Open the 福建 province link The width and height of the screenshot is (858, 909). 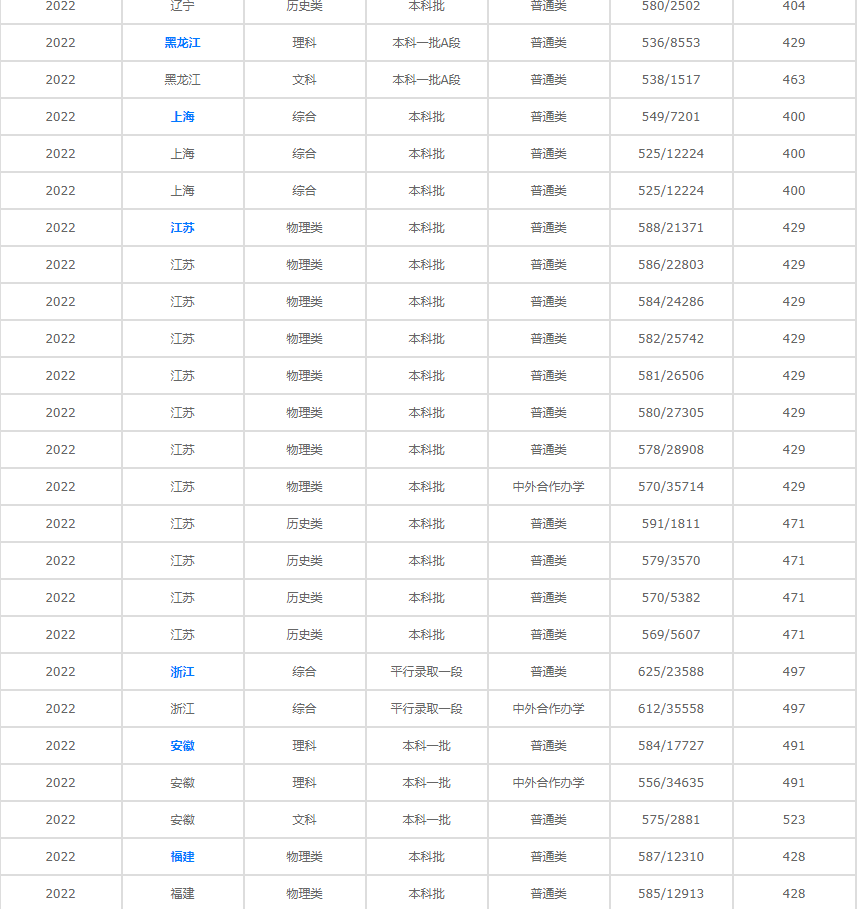tap(183, 857)
